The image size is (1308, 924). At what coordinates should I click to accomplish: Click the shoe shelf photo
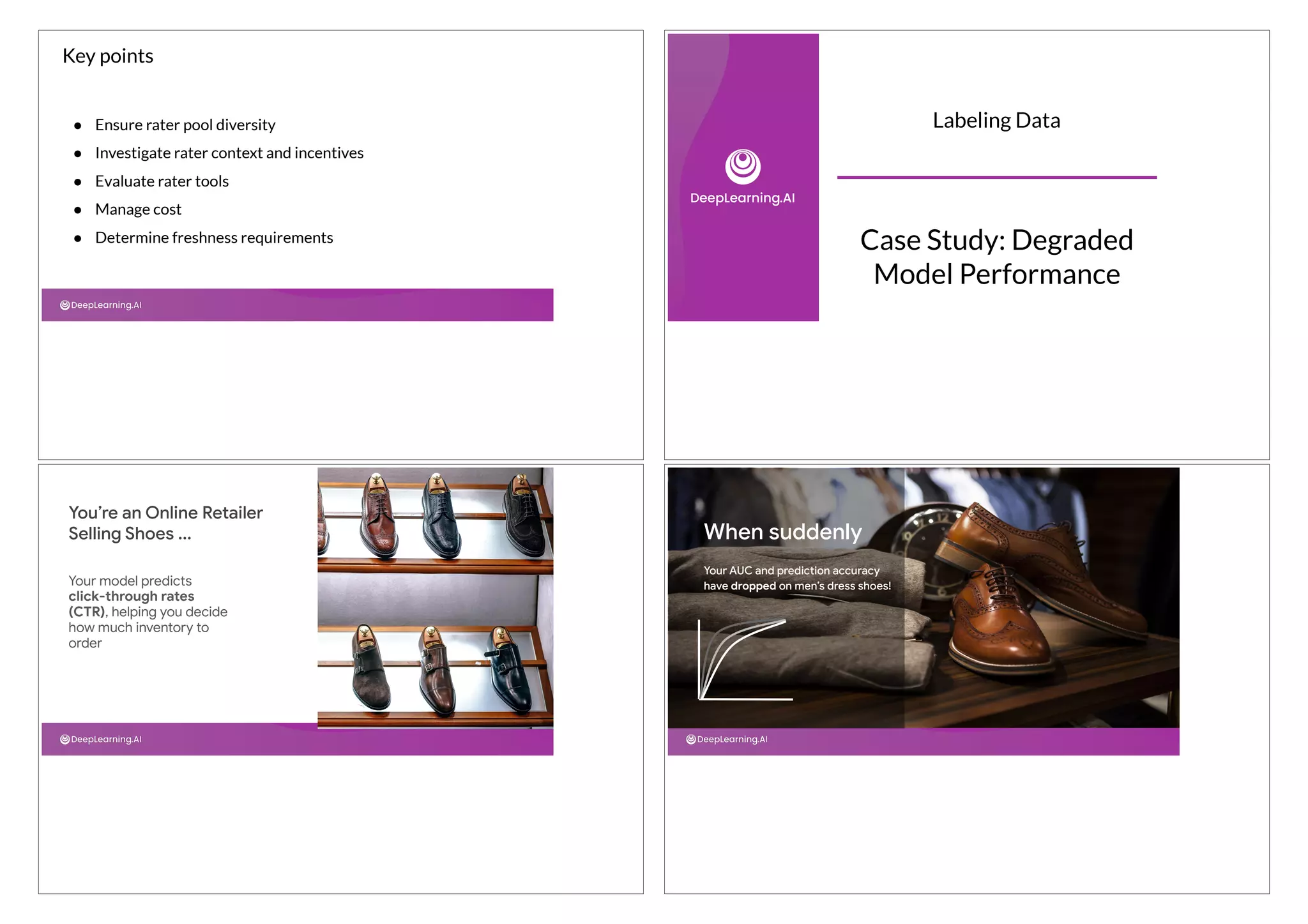pyautogui.click(x=436, y=598)
